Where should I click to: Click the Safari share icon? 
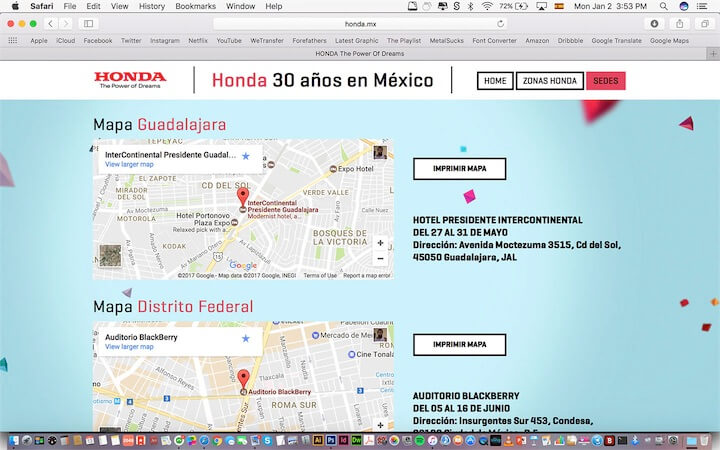click(680, 23)
